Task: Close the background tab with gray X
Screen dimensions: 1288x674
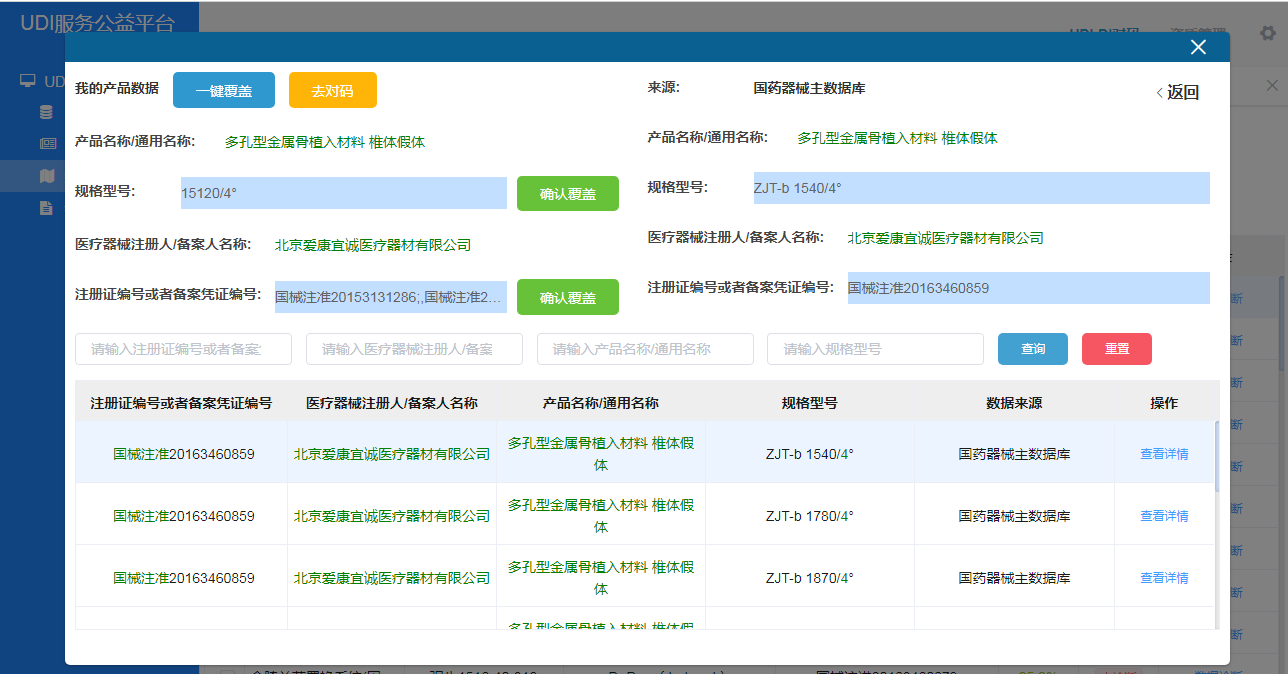Action: (x=1272, y=86)
